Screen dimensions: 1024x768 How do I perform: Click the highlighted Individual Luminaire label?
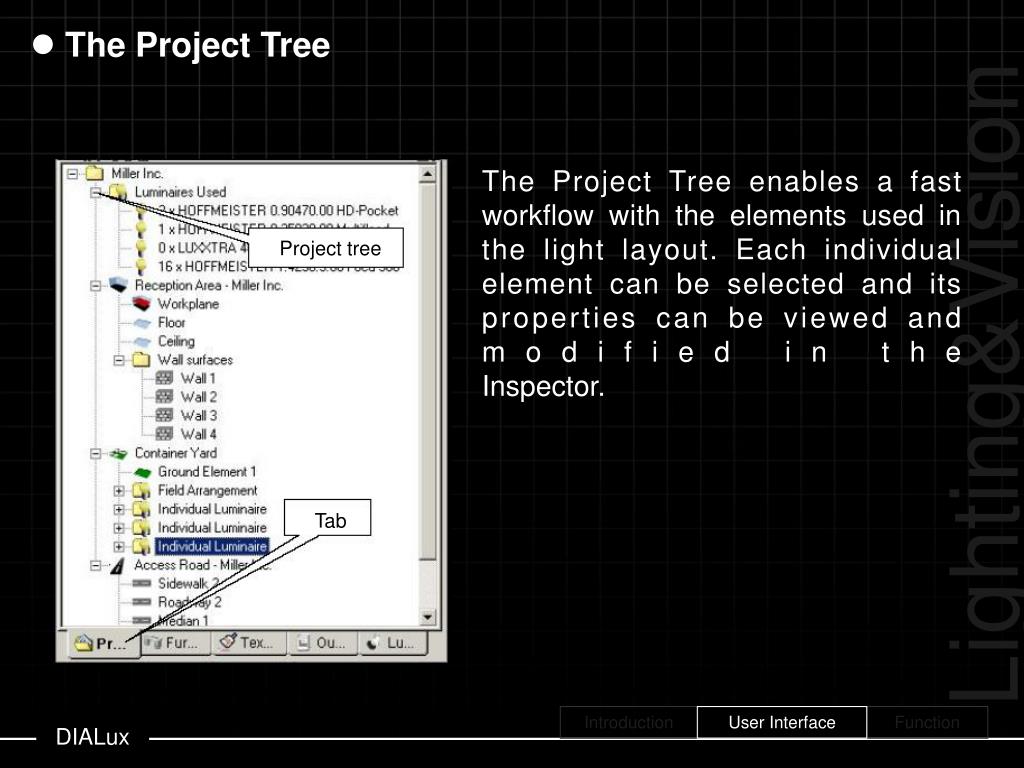212,546
